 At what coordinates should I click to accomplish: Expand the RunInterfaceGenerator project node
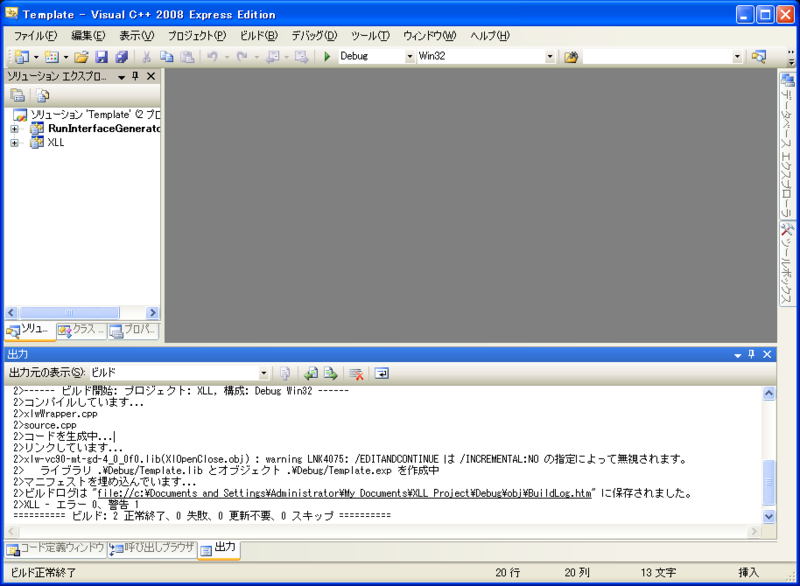pos(14,129)
